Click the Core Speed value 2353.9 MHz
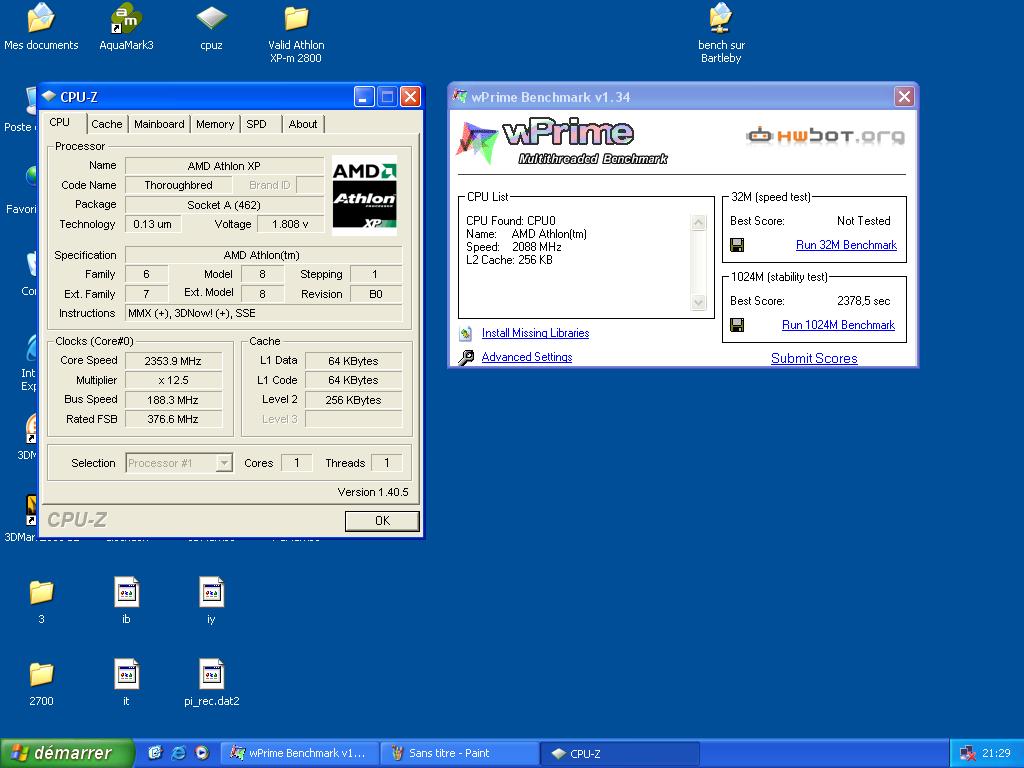The image size is (1024, 768). pyautogui.click(x=173, y=361)
